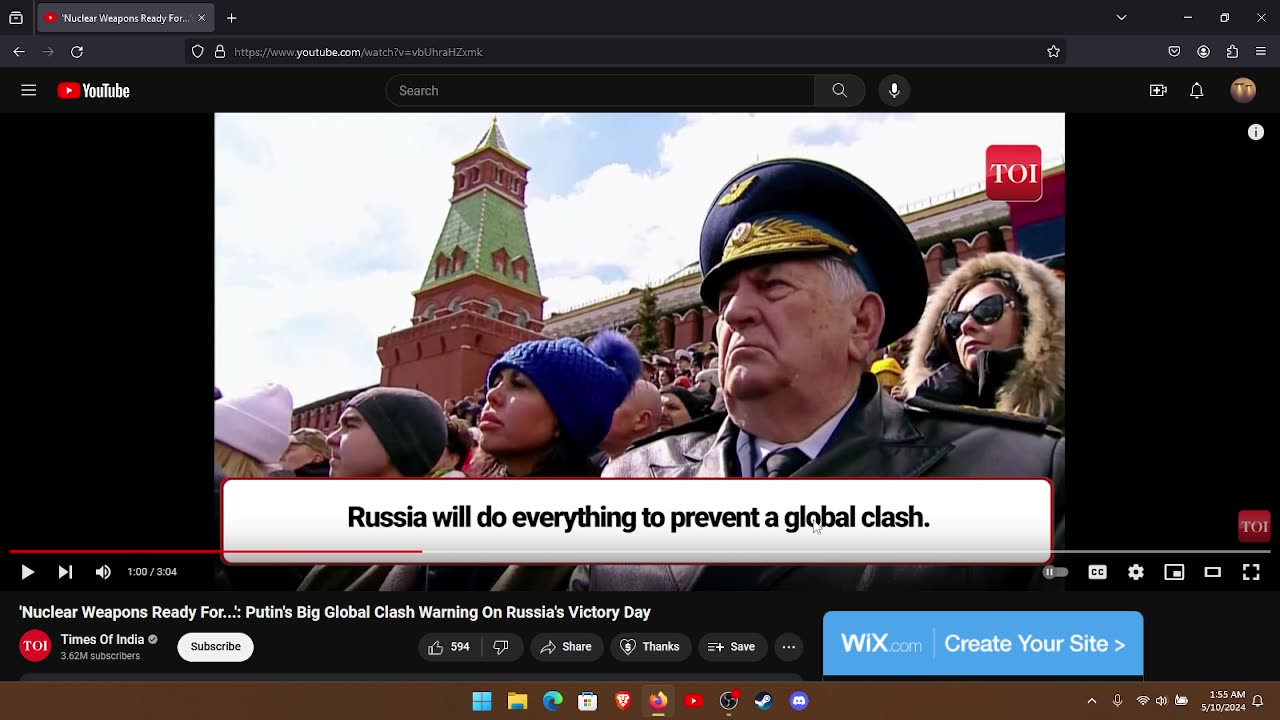List all tabs dropdown arrow
The width and height of the screenshot is (1280, 720).
click(x=1121, y=18)
